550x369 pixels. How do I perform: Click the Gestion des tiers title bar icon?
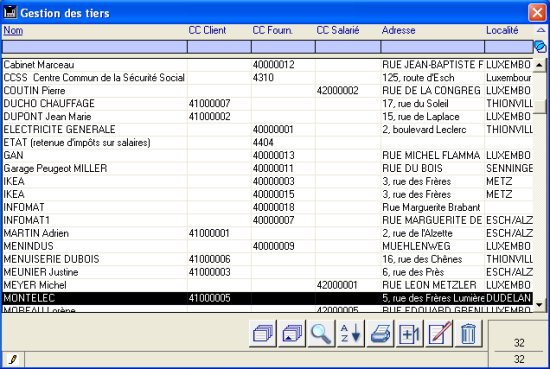pyautogui.click(x=10, y=13)
